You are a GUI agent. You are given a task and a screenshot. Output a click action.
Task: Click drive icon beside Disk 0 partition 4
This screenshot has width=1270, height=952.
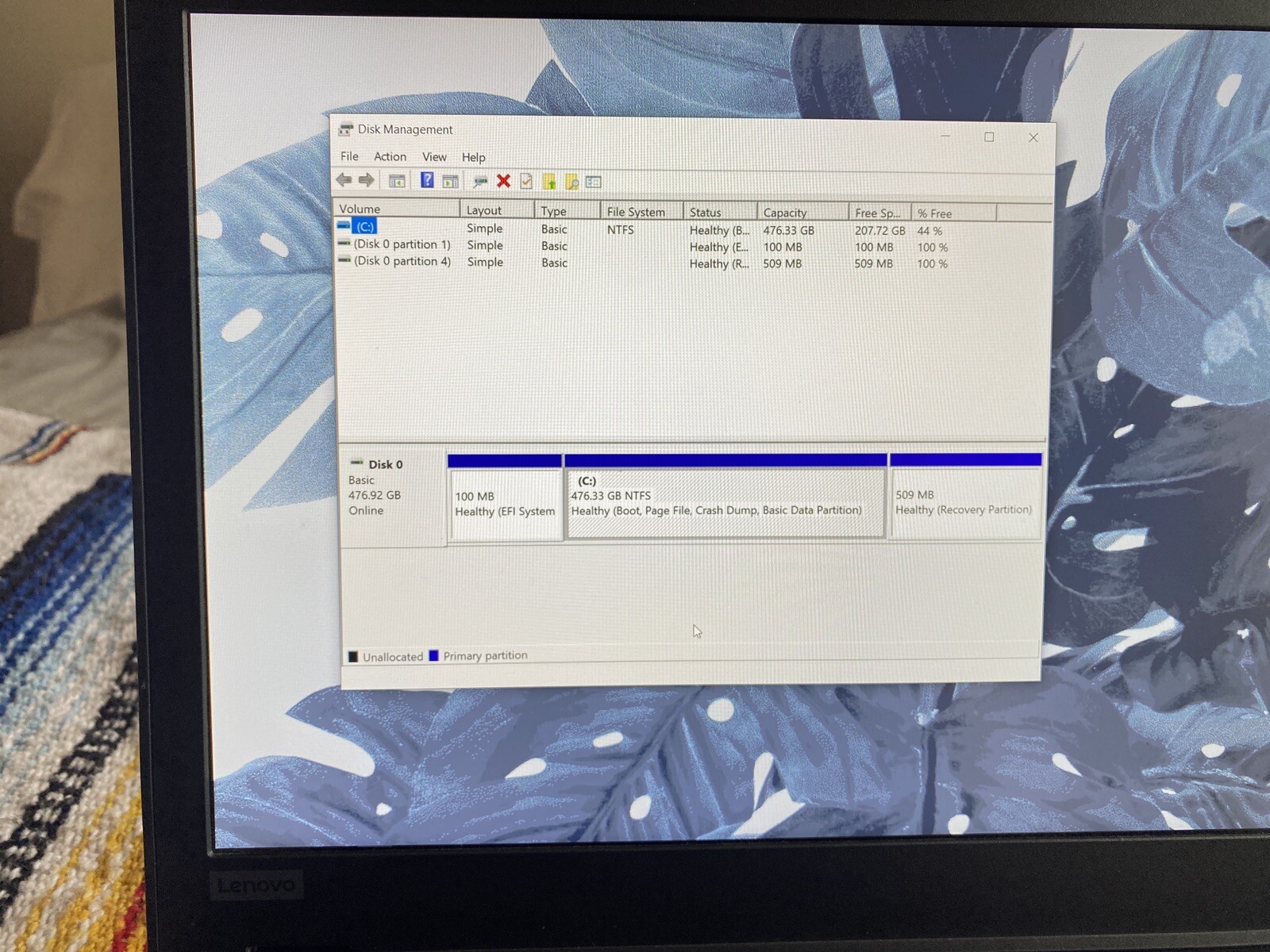coord(344,259)
